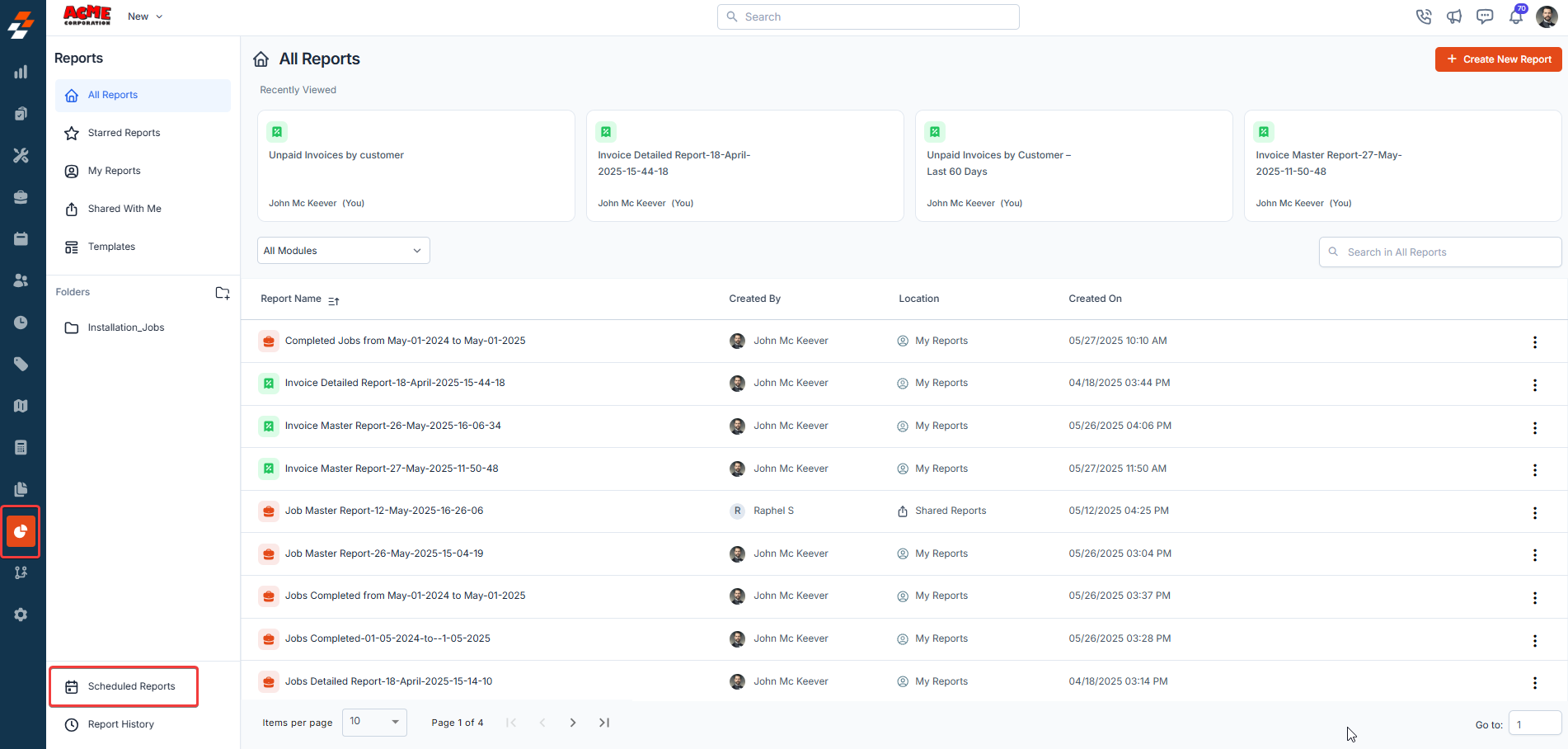Click the home icon beside All Reports title

coord(261,59)
